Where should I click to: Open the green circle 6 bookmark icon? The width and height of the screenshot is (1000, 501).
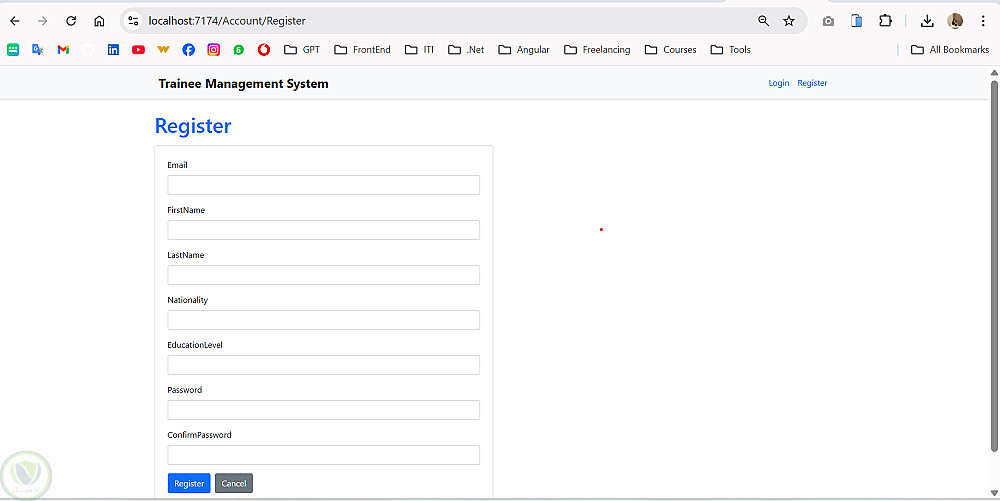239,50
